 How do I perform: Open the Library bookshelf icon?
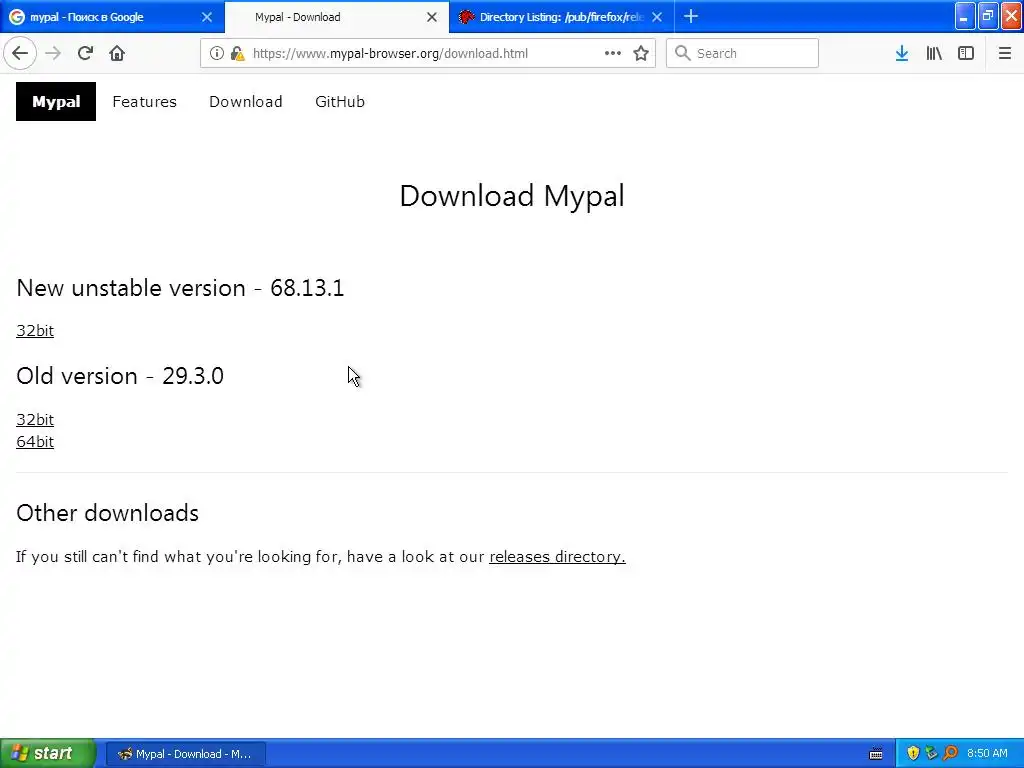pyautogui.click(x=934, y=53)
